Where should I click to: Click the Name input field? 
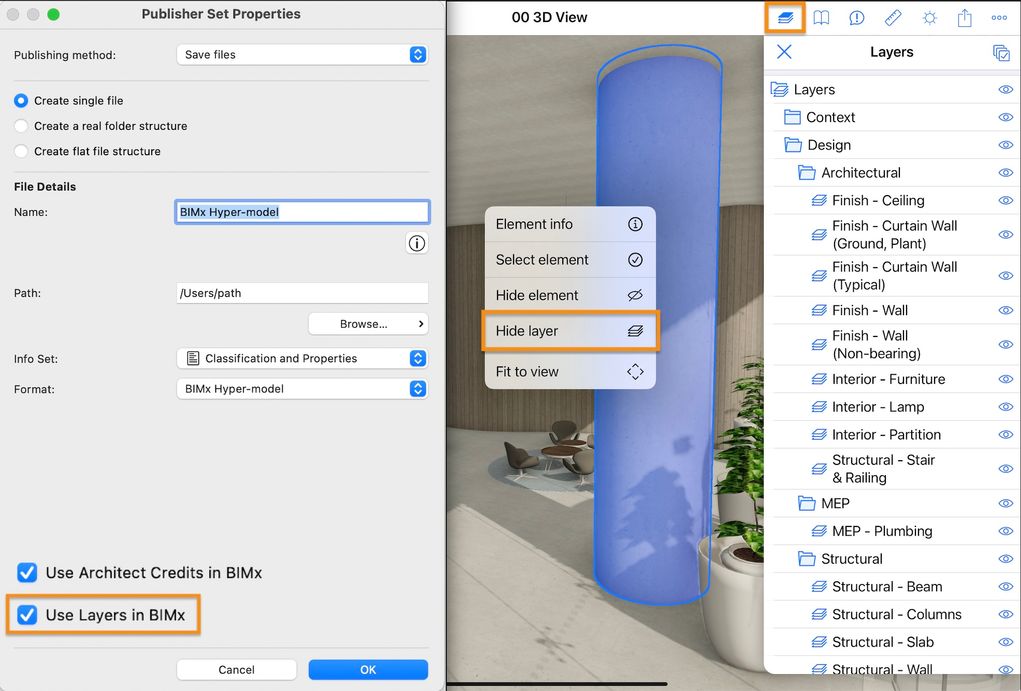tap(302, 212)
